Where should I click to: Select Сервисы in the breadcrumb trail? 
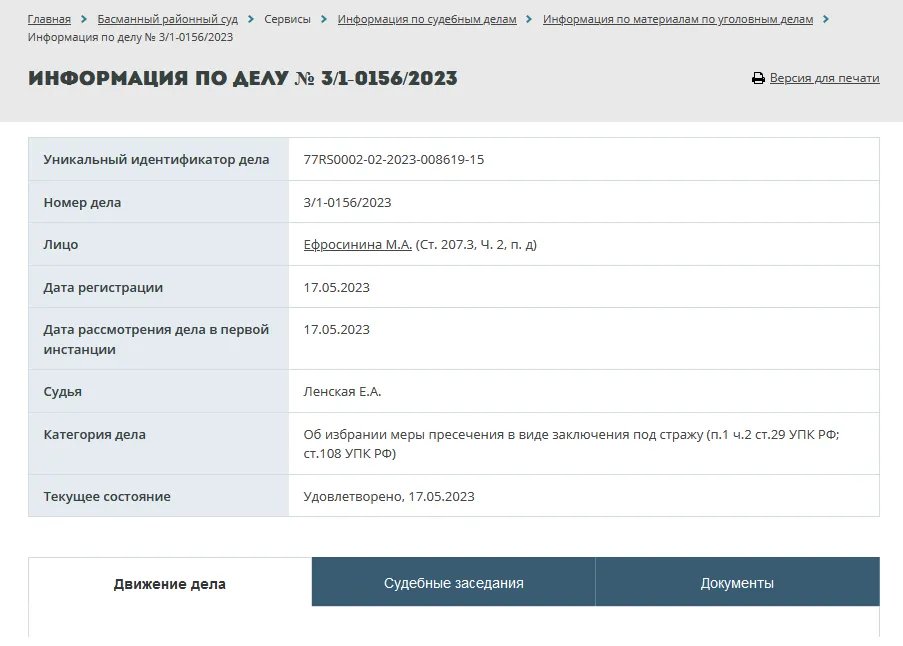287,20
